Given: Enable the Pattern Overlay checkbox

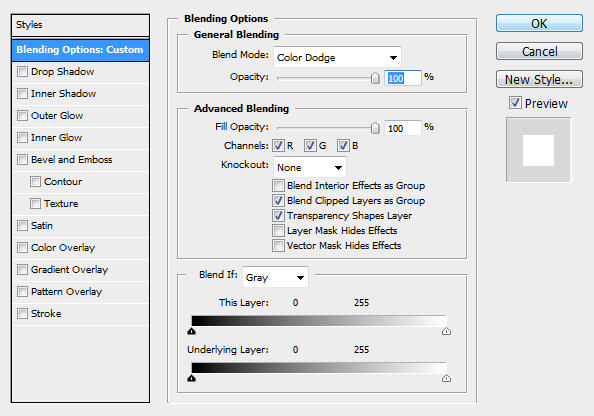Looking at the screenshot, I should [22, 291].
